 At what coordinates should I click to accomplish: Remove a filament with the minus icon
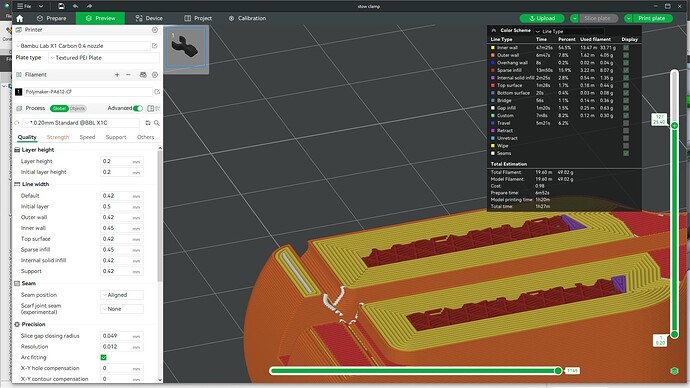(128, 75)
